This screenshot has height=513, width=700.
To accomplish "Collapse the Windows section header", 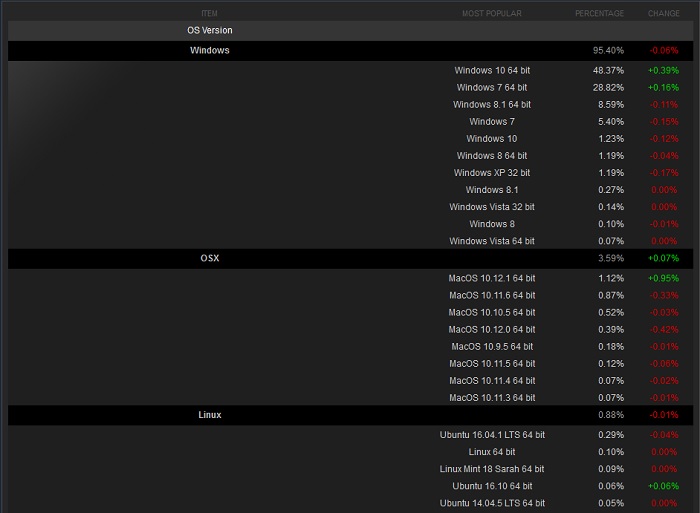I will (209, 50).
